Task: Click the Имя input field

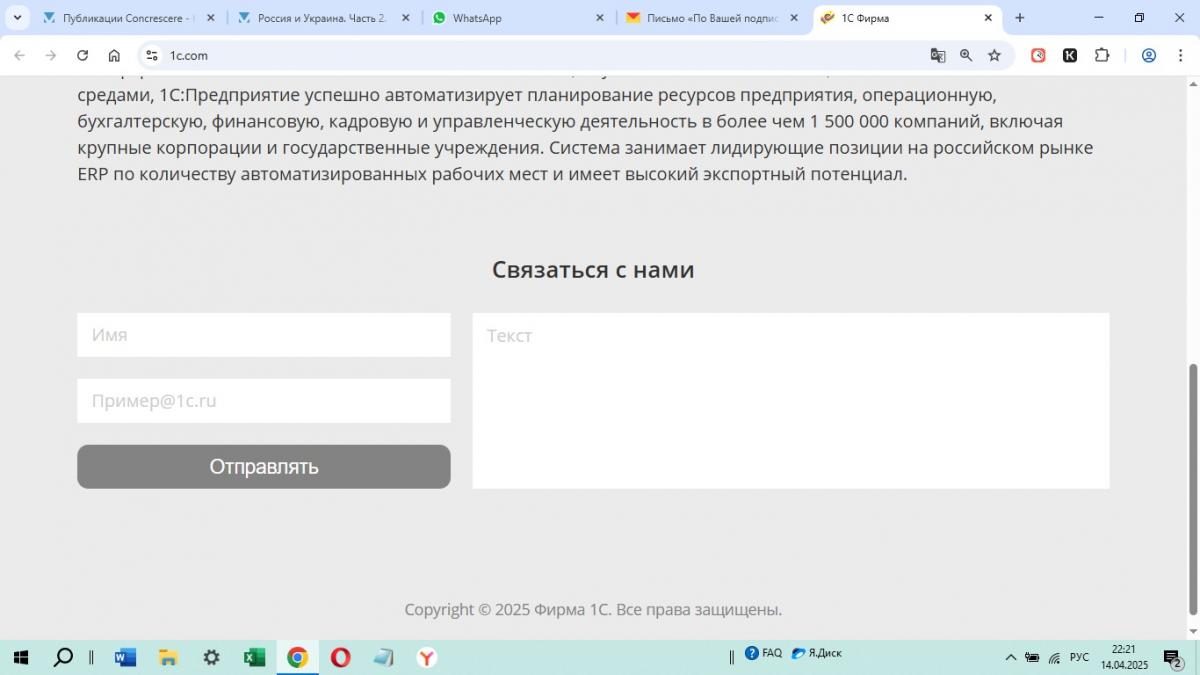Action: (x=263, y=335)
